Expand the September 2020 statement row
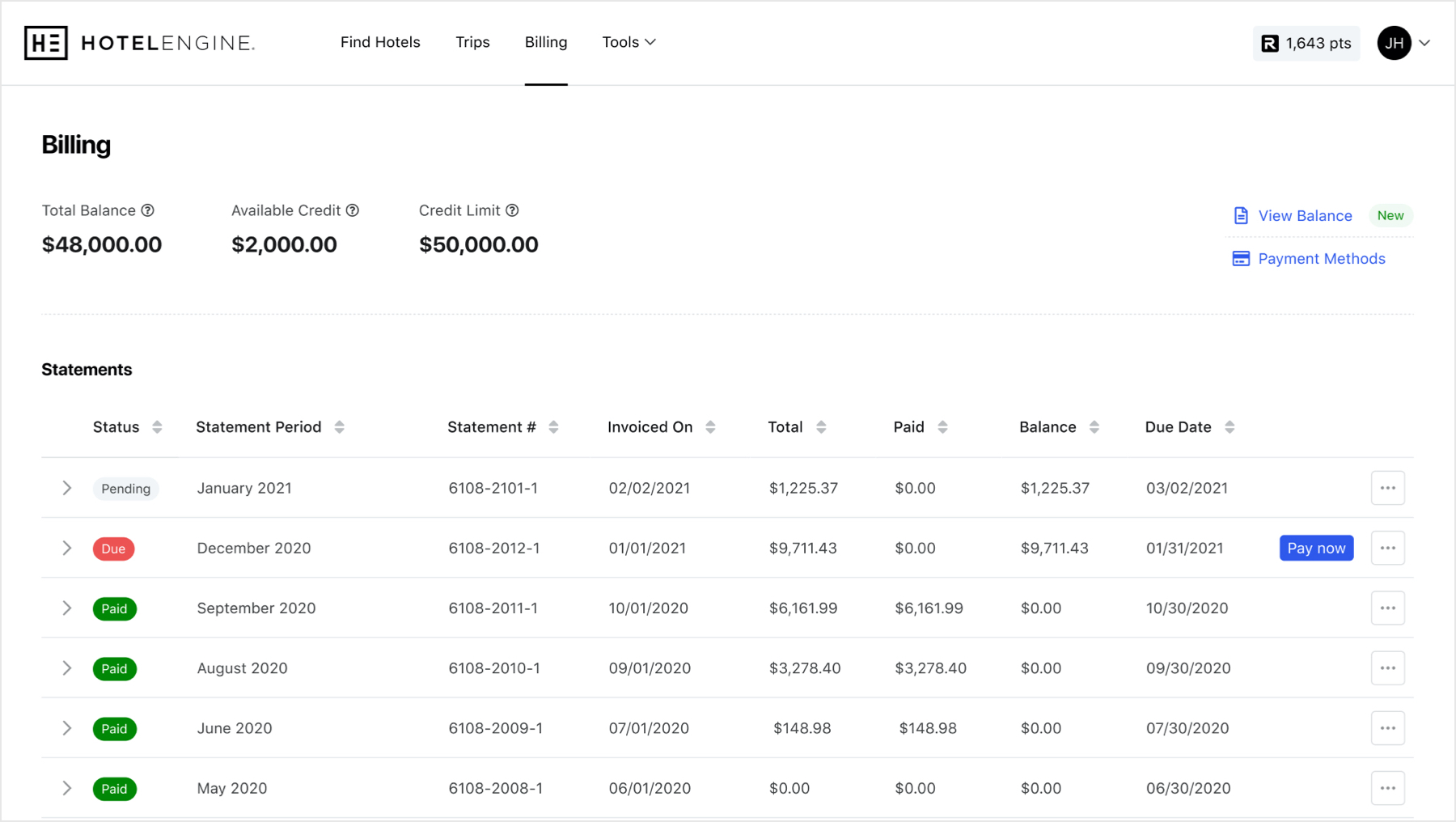This screenshot has width=1456, height=822. click(x=67, y=608)
